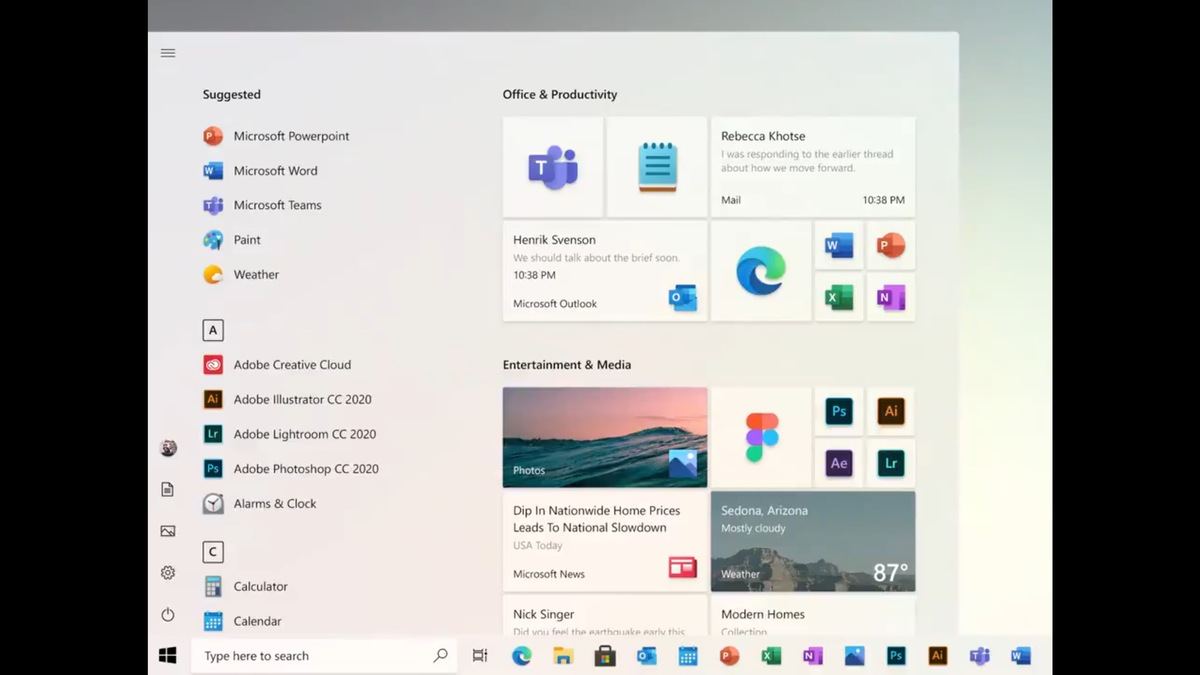Open Photos from the taskbar
Image resolution: width=1200 pixels, height=675 pixels.
pyautogui.click(x=854, y=656)
